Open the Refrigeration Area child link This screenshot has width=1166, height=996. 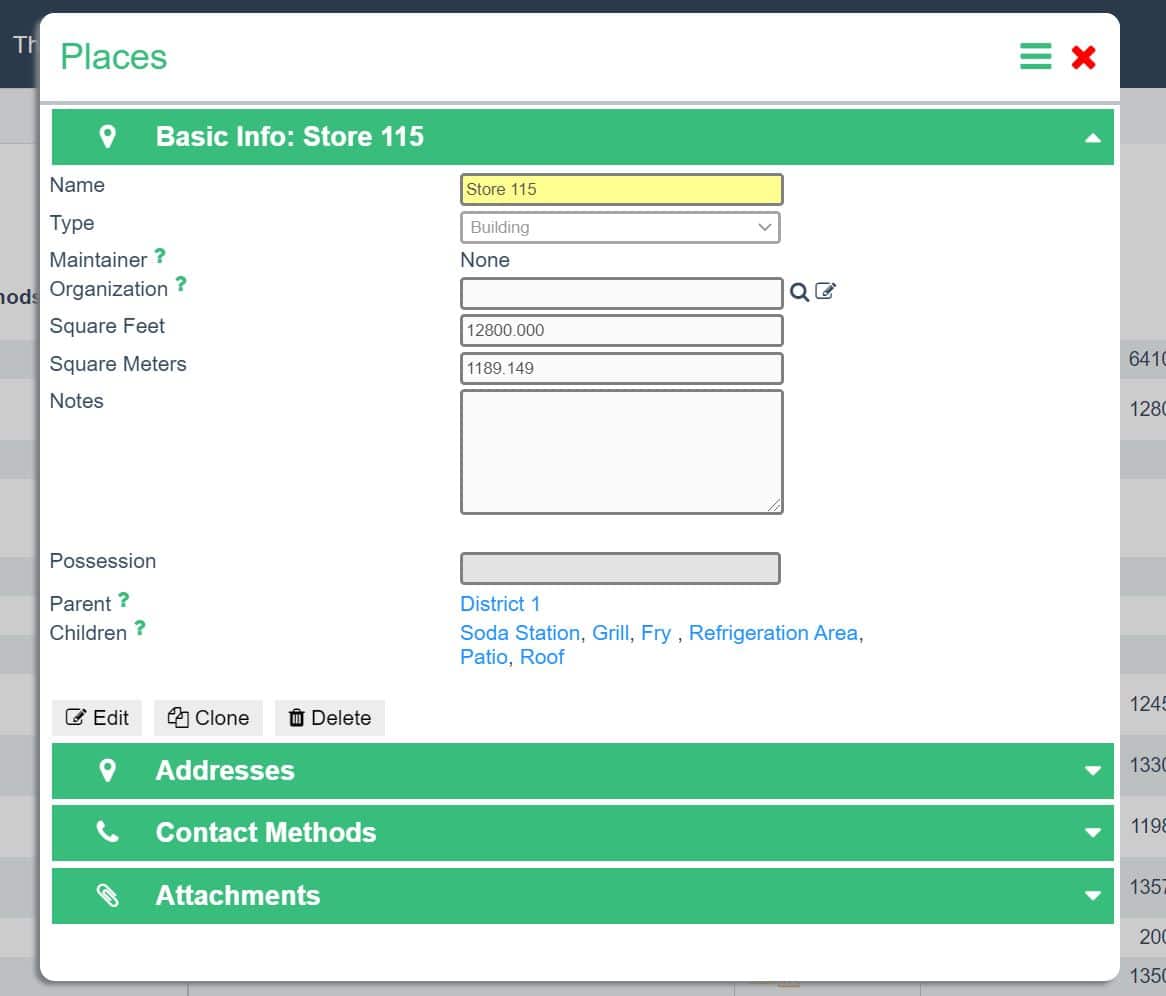tap(773, 633)
